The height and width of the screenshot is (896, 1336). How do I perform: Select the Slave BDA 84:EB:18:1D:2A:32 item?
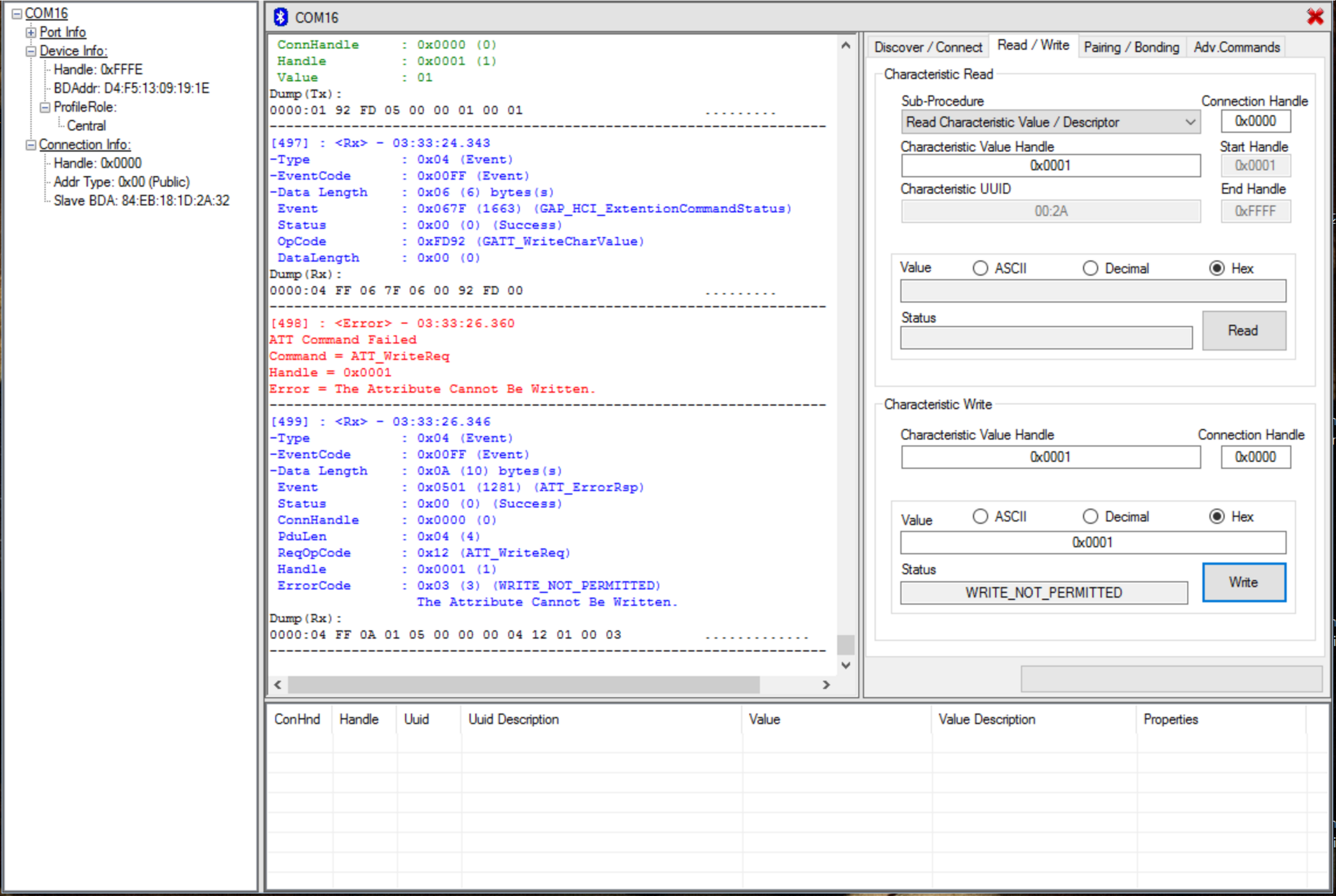coord(142,201)
